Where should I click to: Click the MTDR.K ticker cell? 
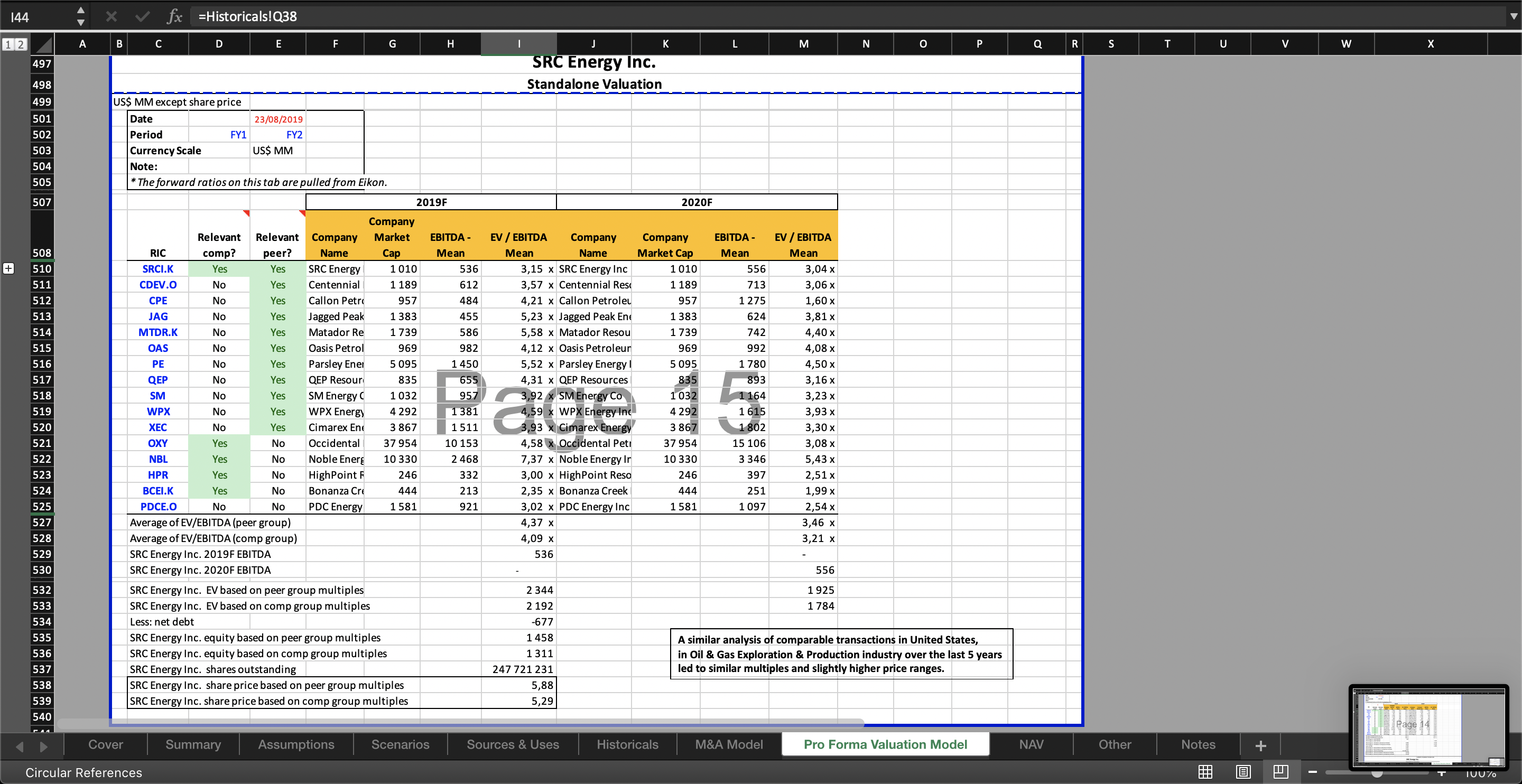pyautogui.click(x=158, y=332)
